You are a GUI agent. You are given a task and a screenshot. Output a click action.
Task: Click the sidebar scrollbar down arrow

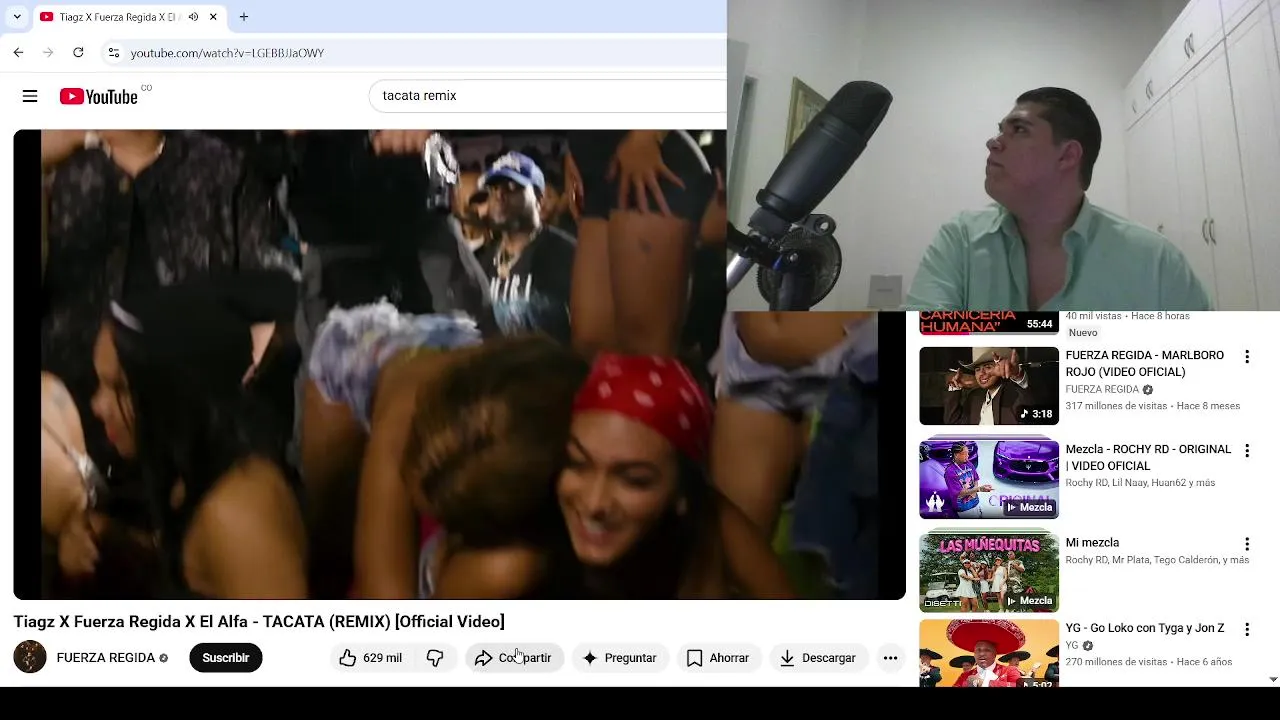(x=1272, y=679)
